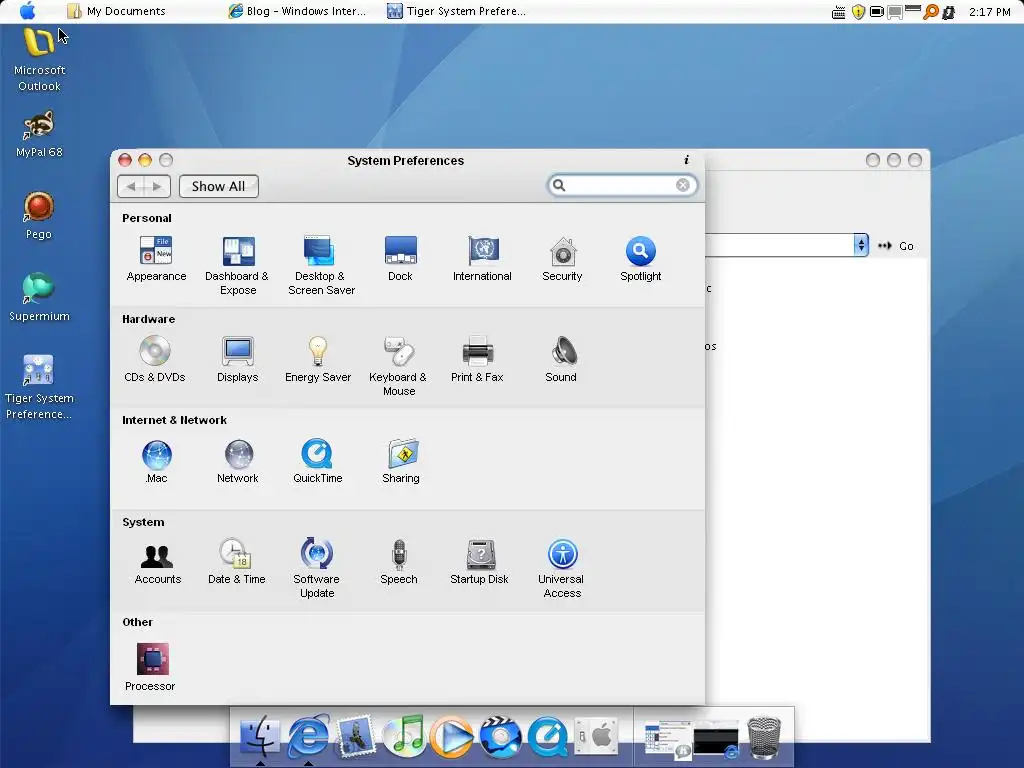
Task: Open Microsoft Outlook desktop shortcut
Action: coord(39,60)
